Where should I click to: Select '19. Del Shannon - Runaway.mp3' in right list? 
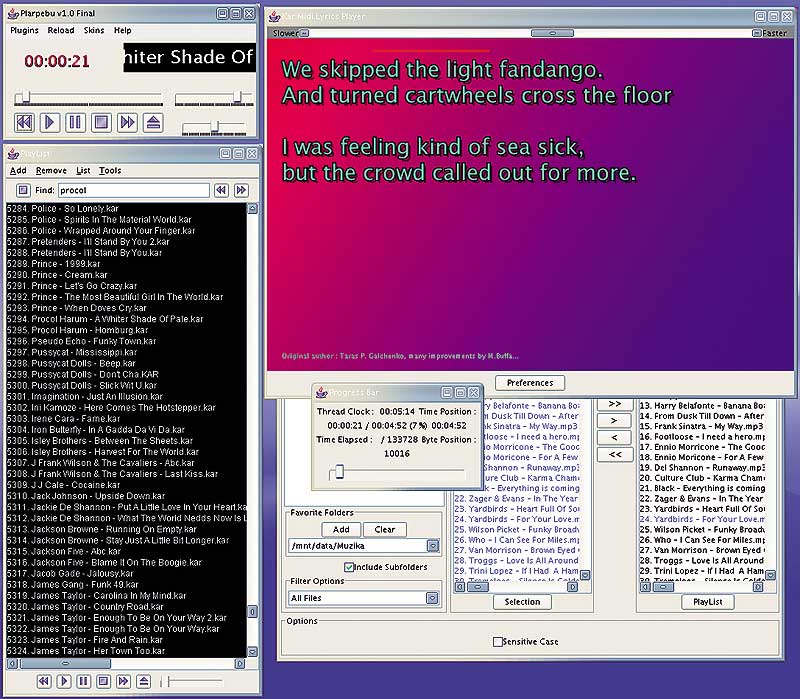click(x=702, y=468)
